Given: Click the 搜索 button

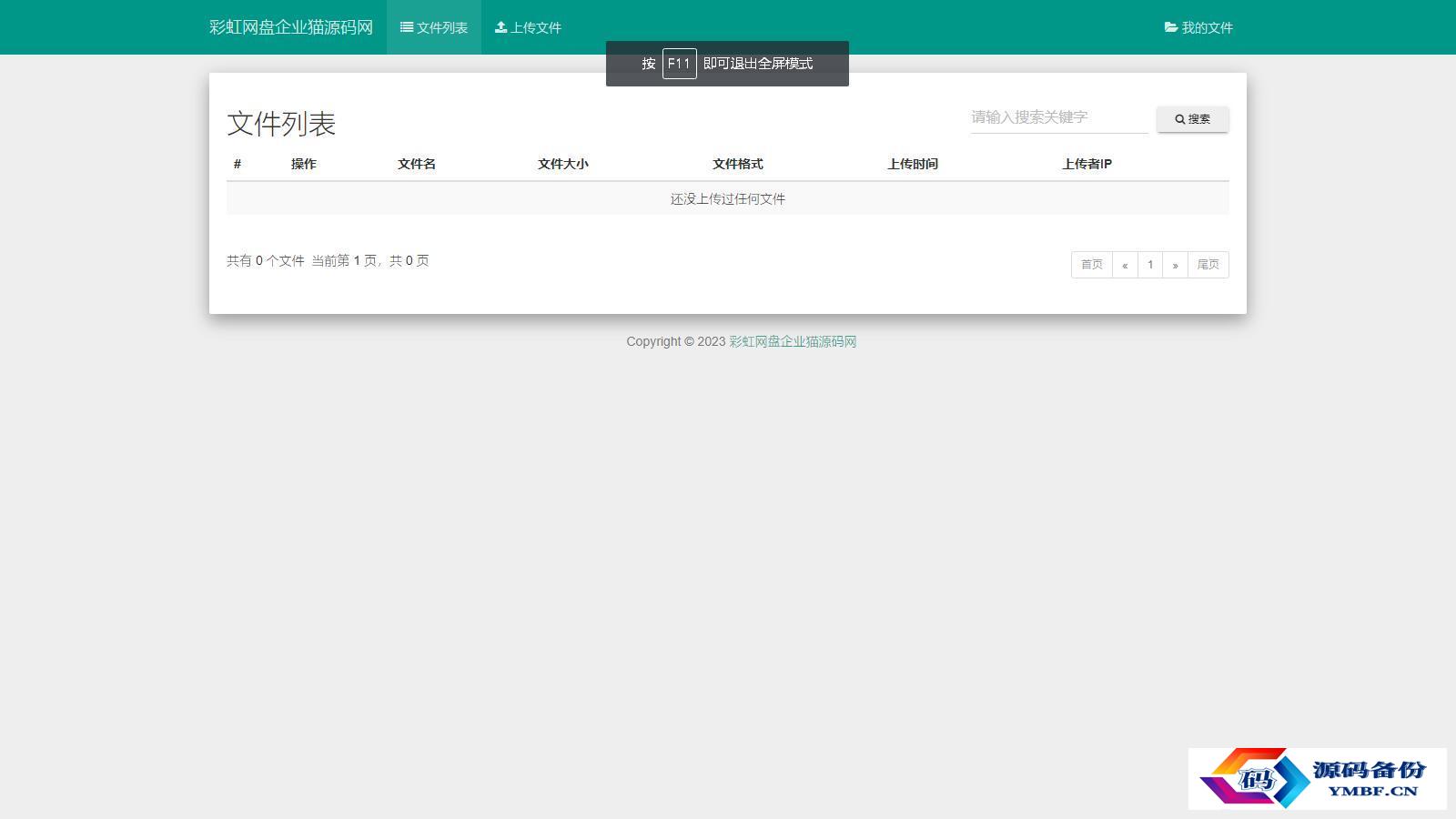Looking at the screenshot, I should [x=1193, y=119].
